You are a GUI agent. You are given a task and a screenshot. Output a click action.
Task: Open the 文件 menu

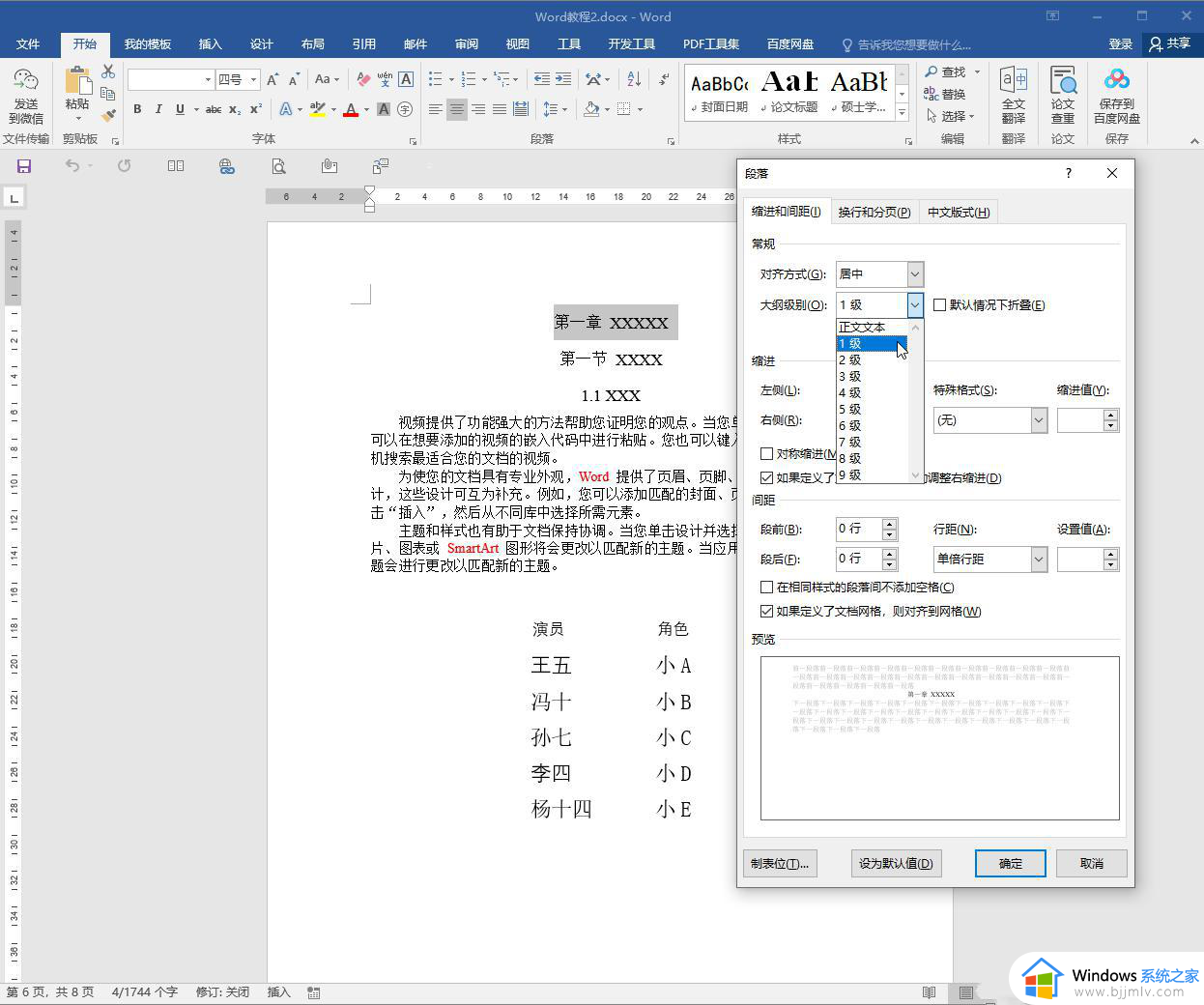tap(28, 44)
